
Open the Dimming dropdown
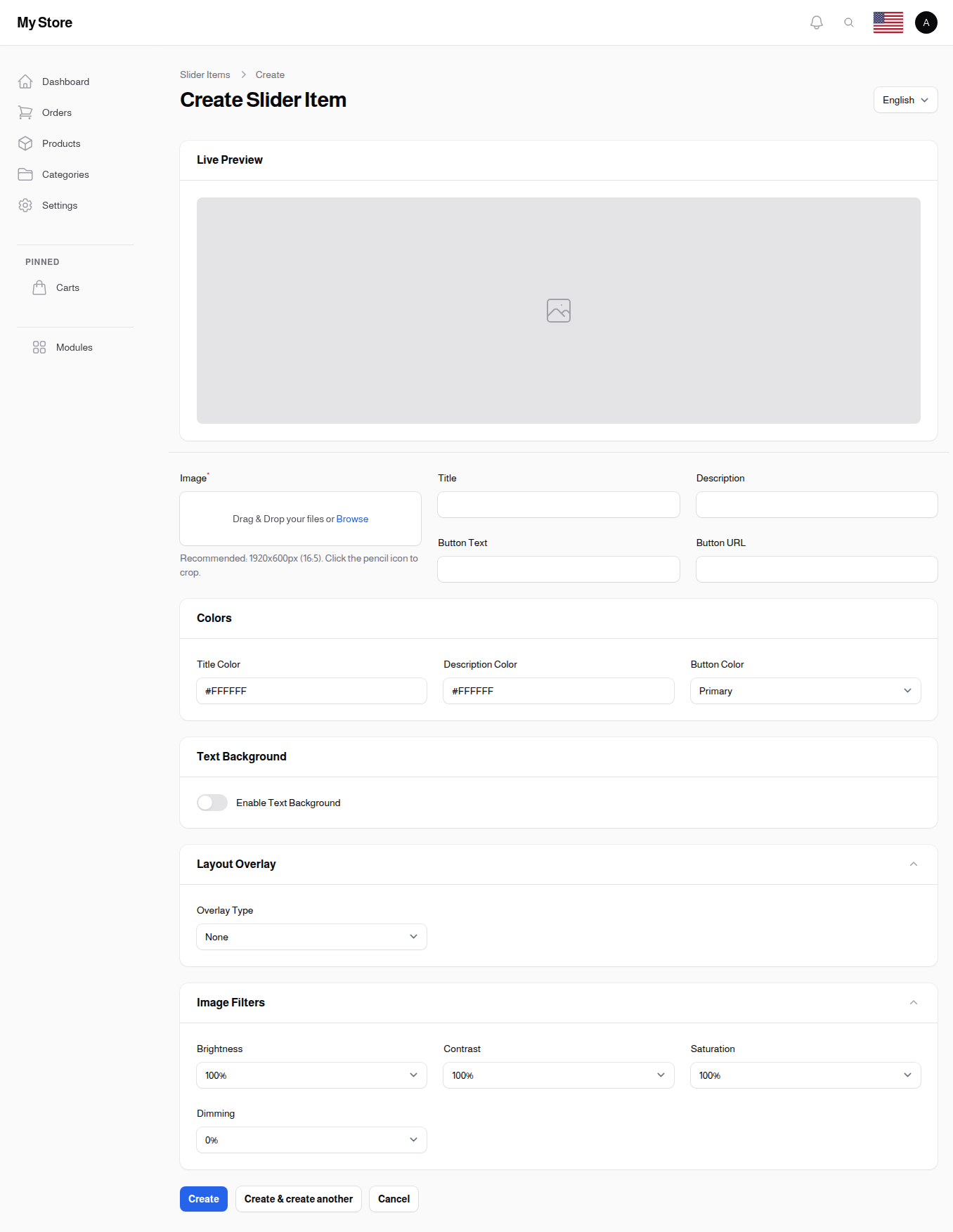point(311,1140)
